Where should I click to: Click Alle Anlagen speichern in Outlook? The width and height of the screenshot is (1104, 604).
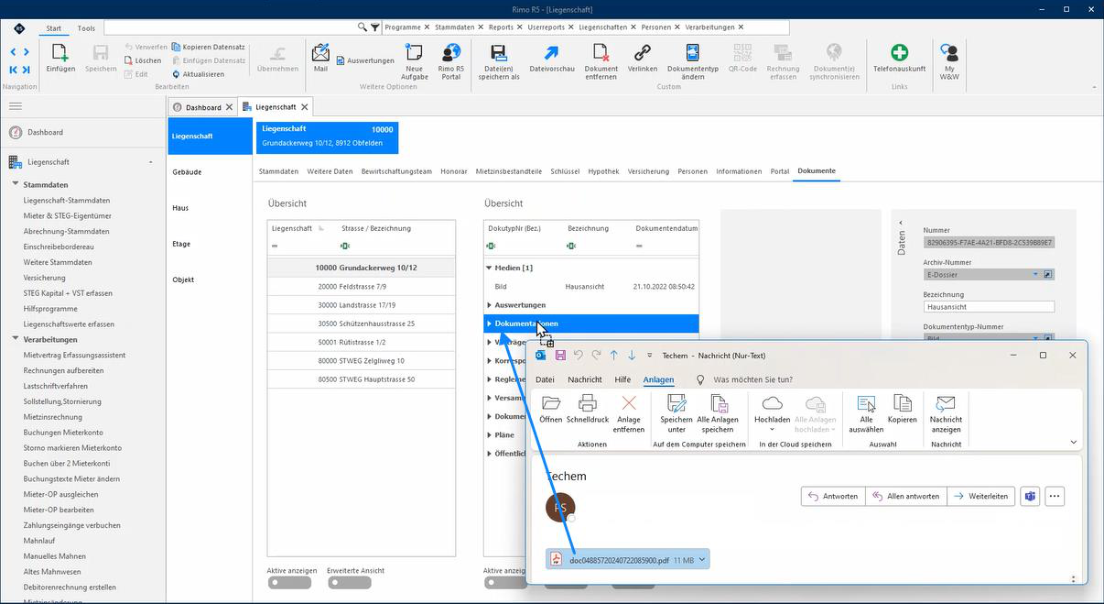click(x=717, y=414)
